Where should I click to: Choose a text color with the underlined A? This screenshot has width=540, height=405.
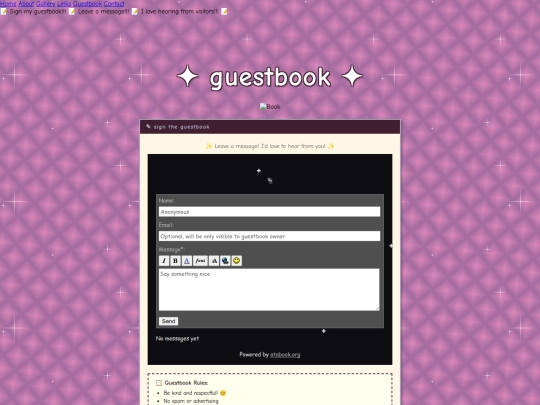[x=187, y=261]
